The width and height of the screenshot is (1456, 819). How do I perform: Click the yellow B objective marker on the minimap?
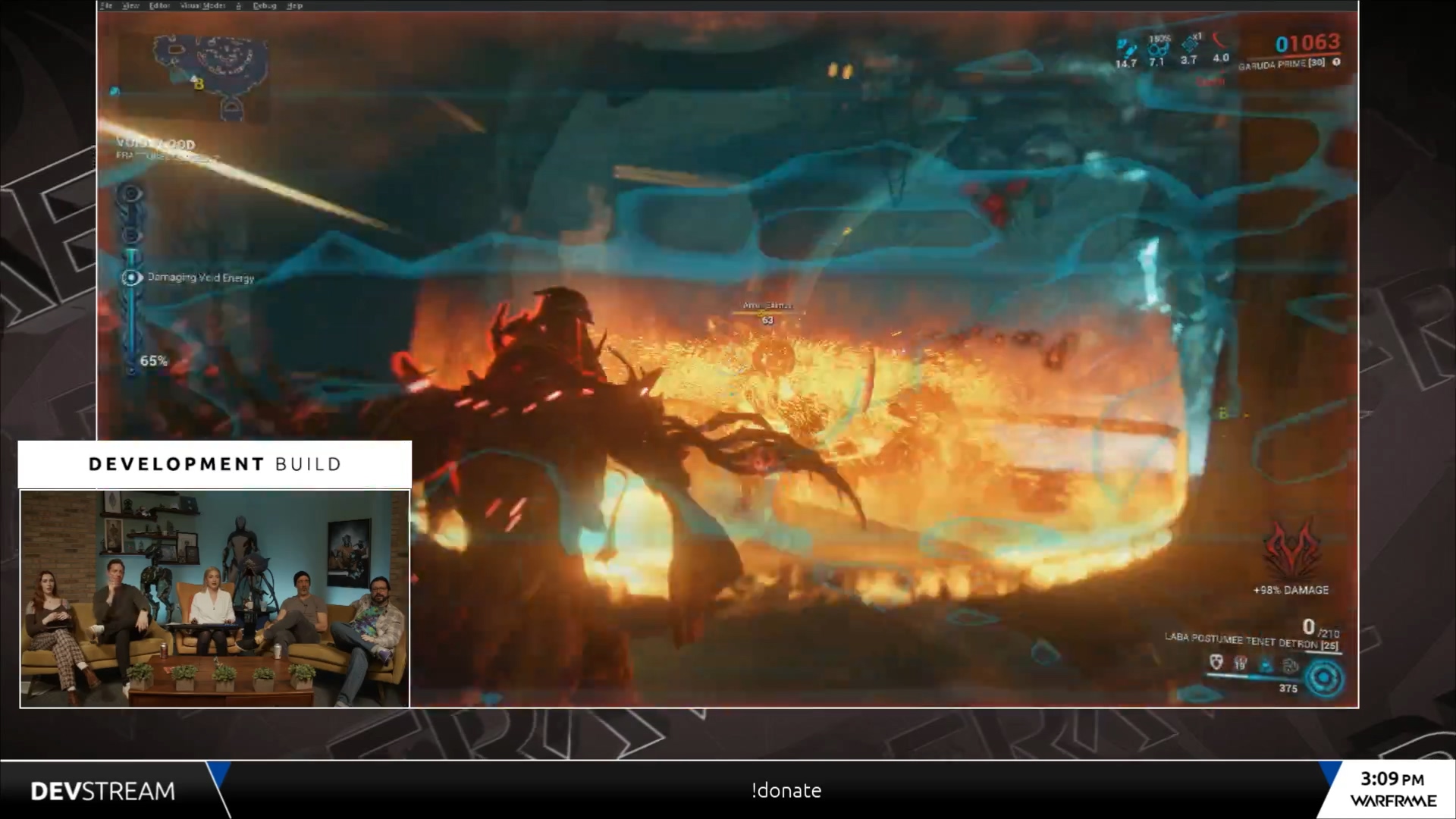(x=199, y=84)
